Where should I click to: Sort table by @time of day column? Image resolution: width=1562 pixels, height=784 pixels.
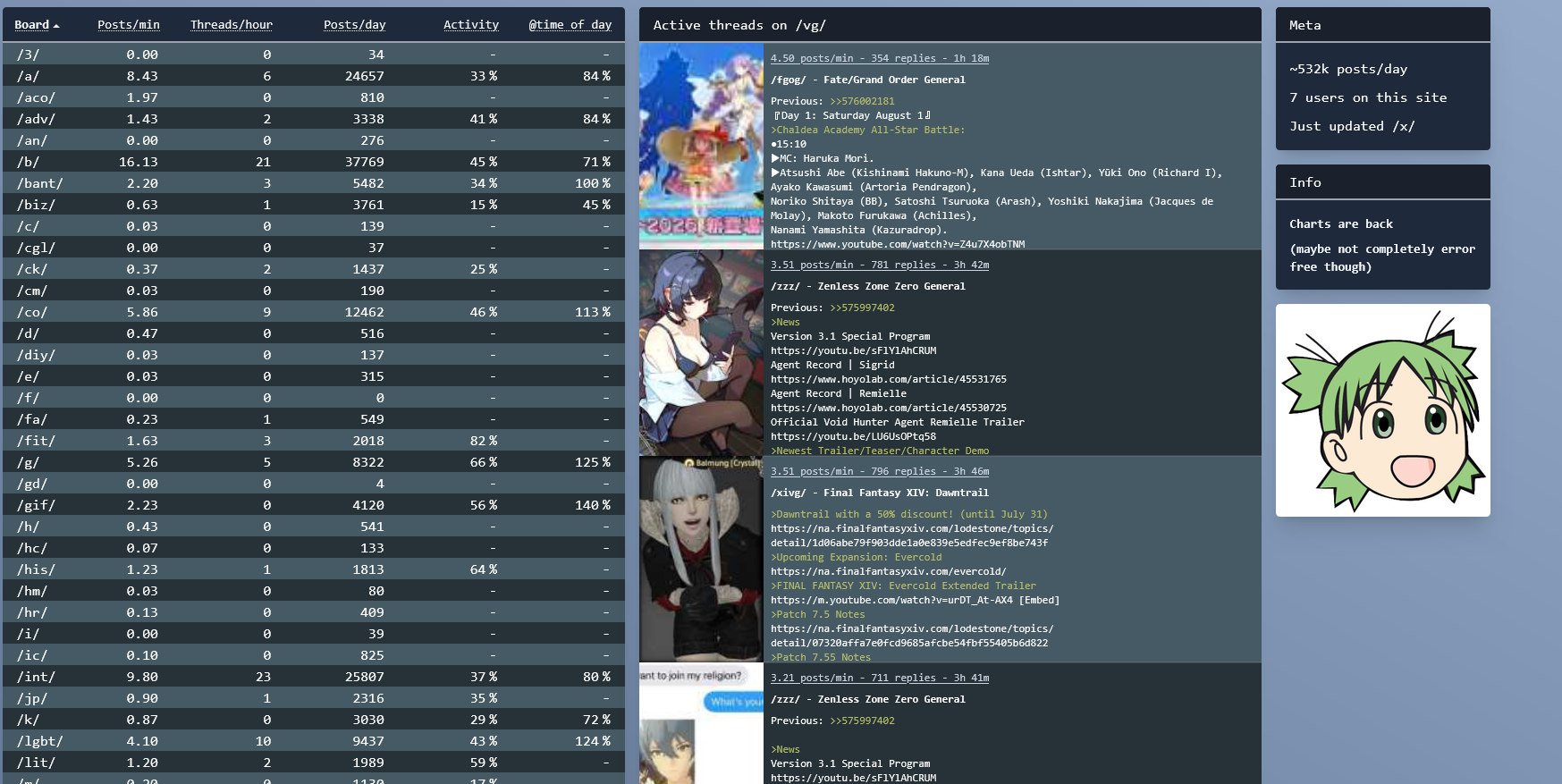[570, 25]
